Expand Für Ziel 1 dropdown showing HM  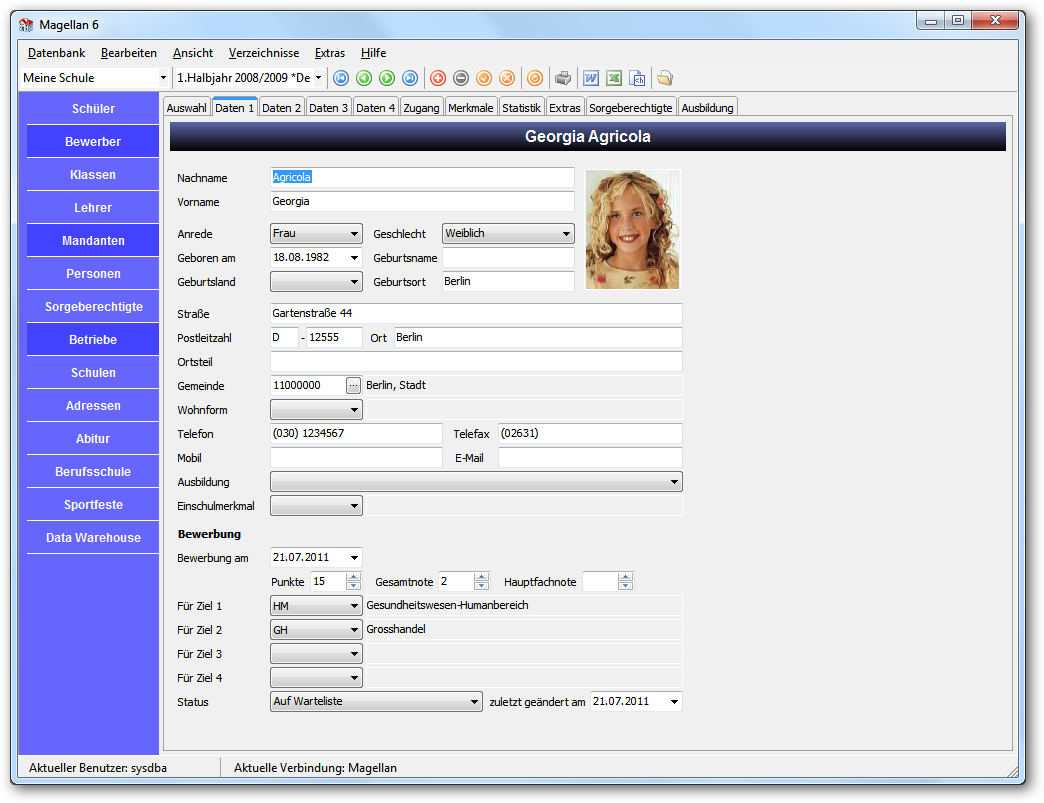click(354, 606)
